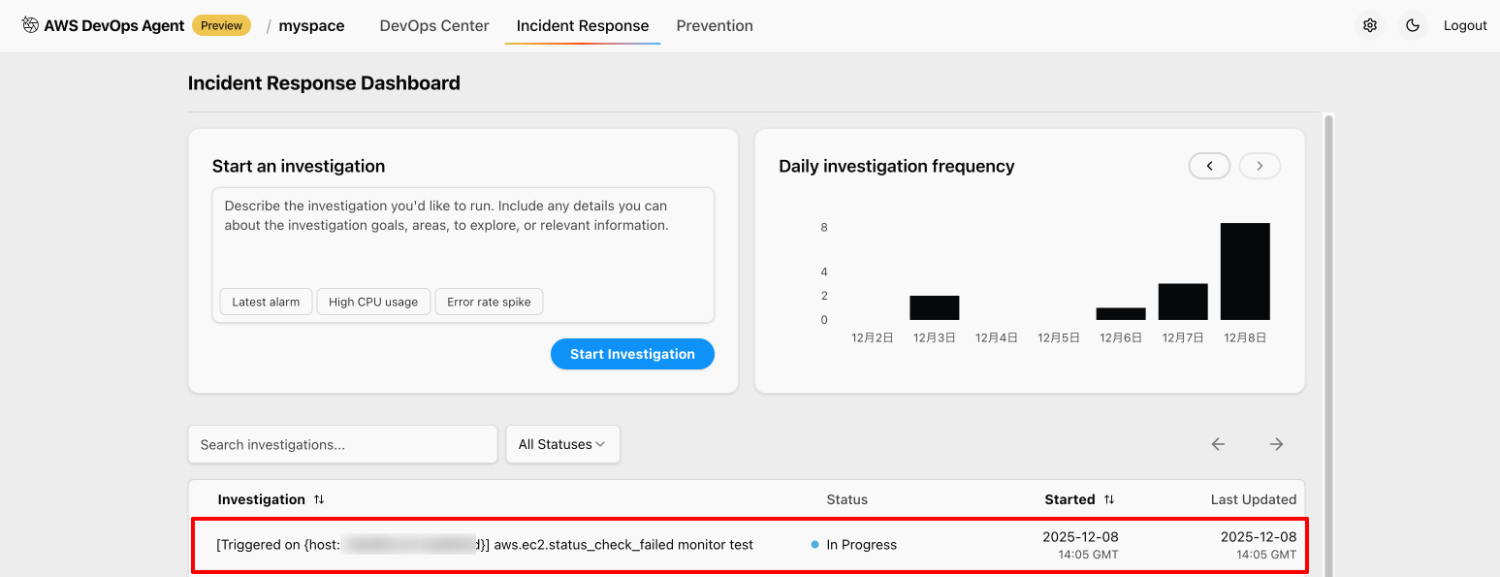This screenshot has height=577, width=1500.
Task: Click the December 8 bar in chart
Action: pyautogui.click(x=1245, y=271)
